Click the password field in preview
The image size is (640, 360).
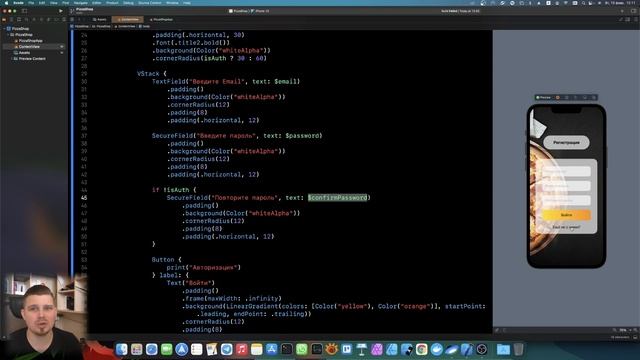pyautogui.click(x=566, y=186)
